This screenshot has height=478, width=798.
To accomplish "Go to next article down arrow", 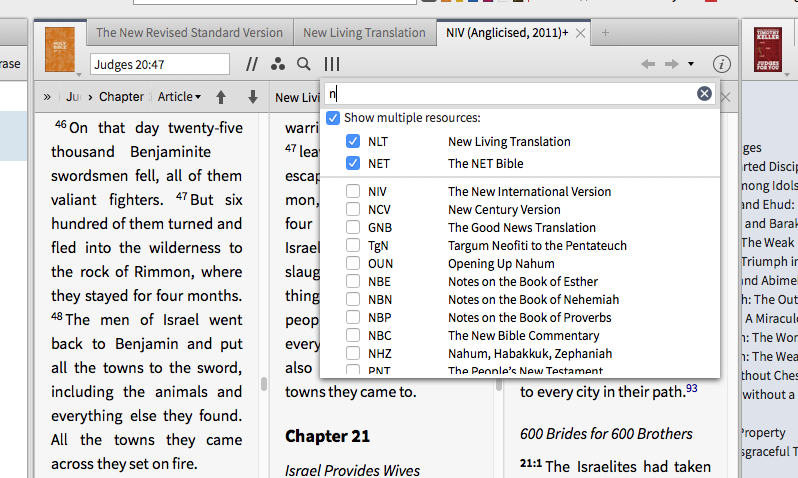I will [x=253, y=97].
